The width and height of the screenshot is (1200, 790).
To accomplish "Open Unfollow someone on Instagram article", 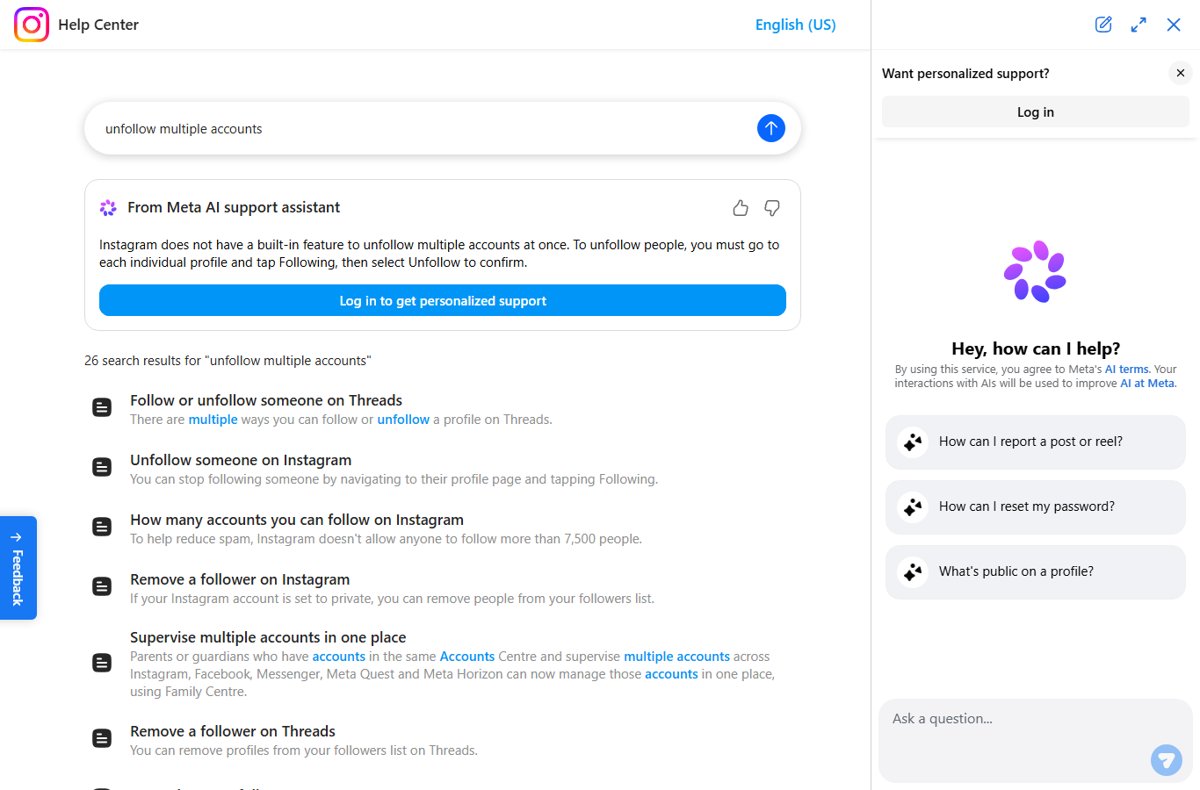I will (241, 460).
